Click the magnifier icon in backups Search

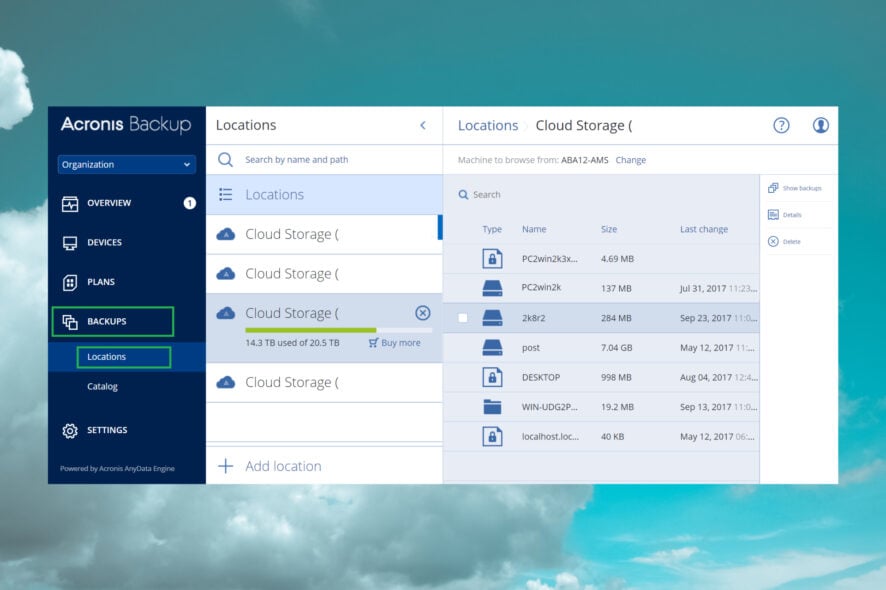click(x=463, y=194)
